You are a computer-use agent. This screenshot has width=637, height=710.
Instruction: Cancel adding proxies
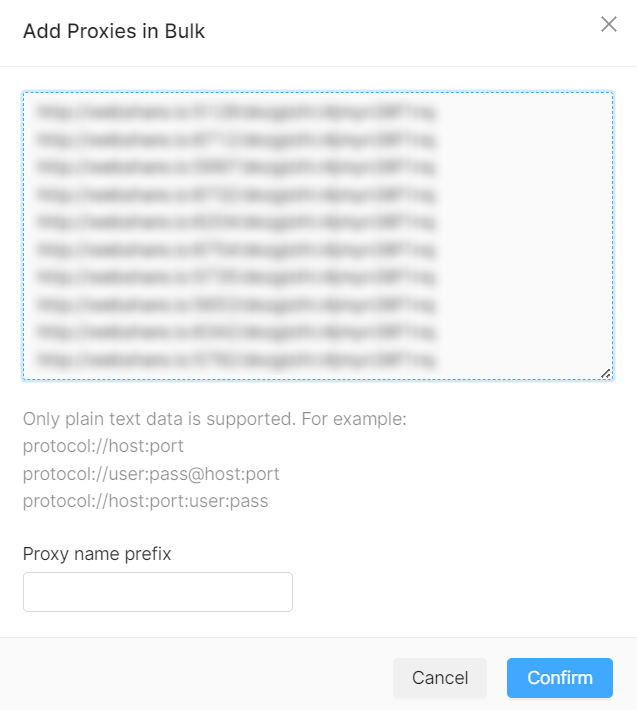(x=440, y=678)
